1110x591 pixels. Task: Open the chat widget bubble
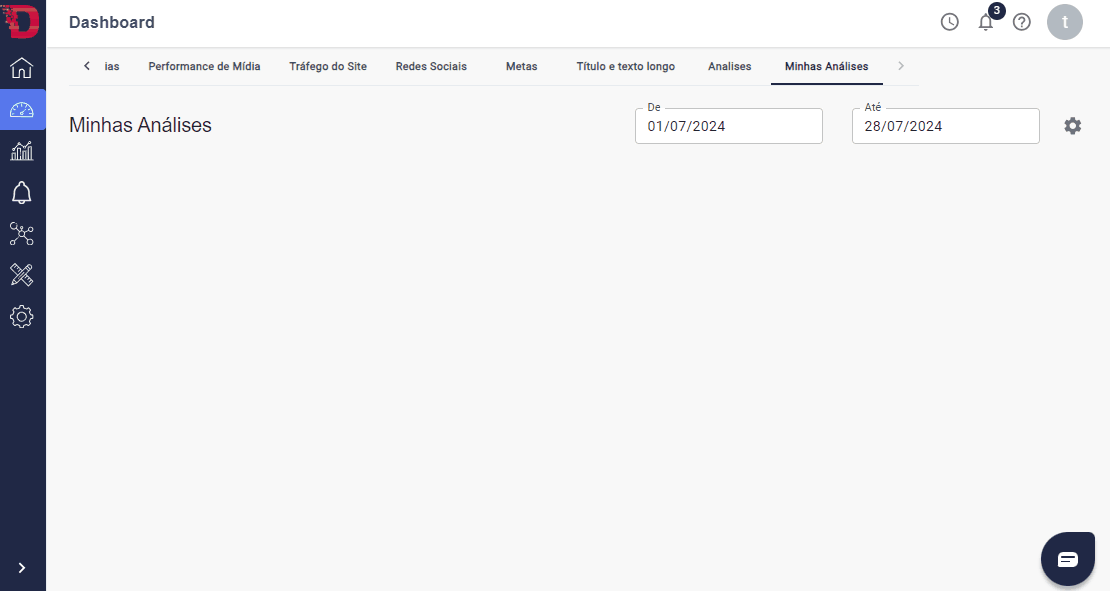coord(1068,559)
